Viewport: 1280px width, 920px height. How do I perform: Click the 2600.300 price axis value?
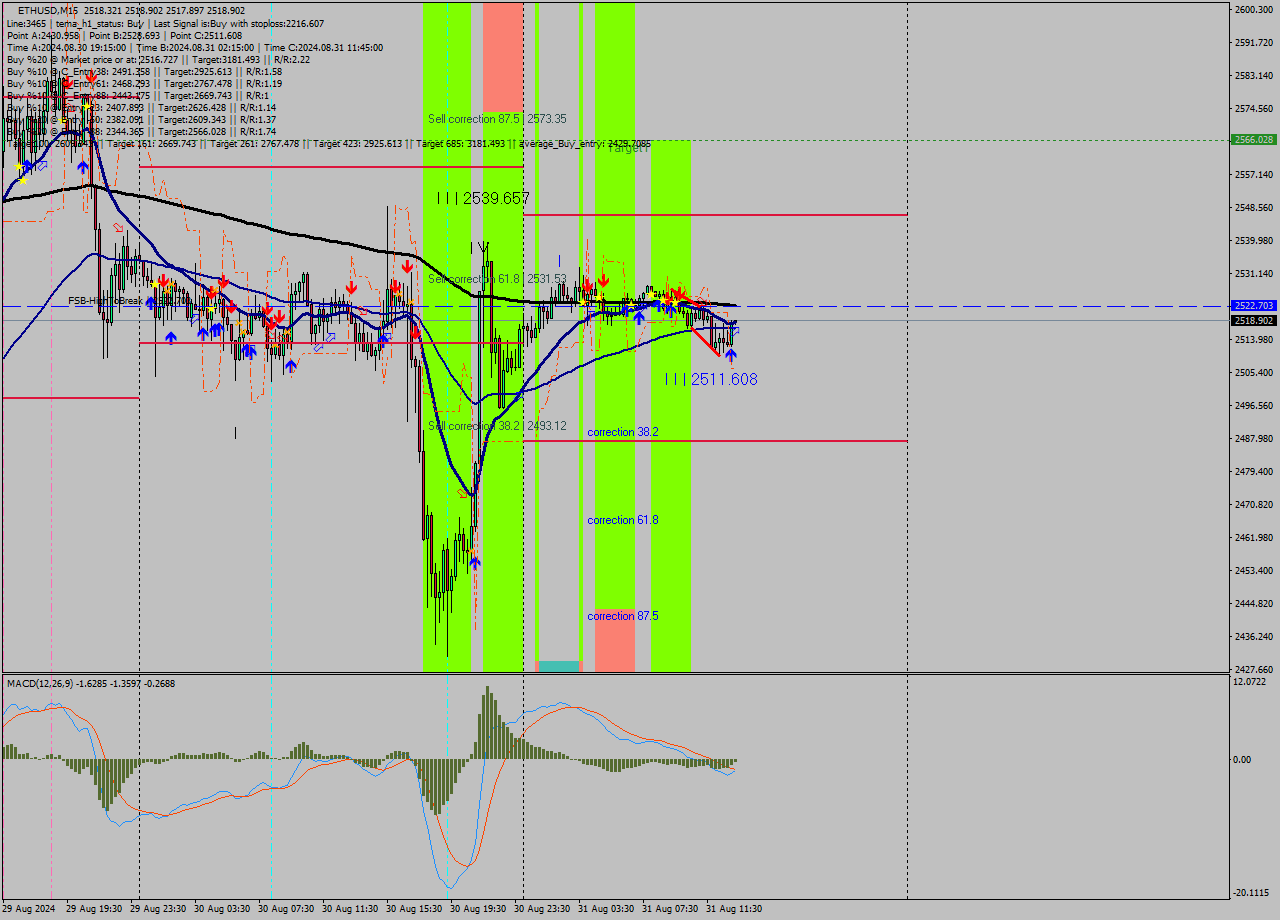pos(1254,9)
